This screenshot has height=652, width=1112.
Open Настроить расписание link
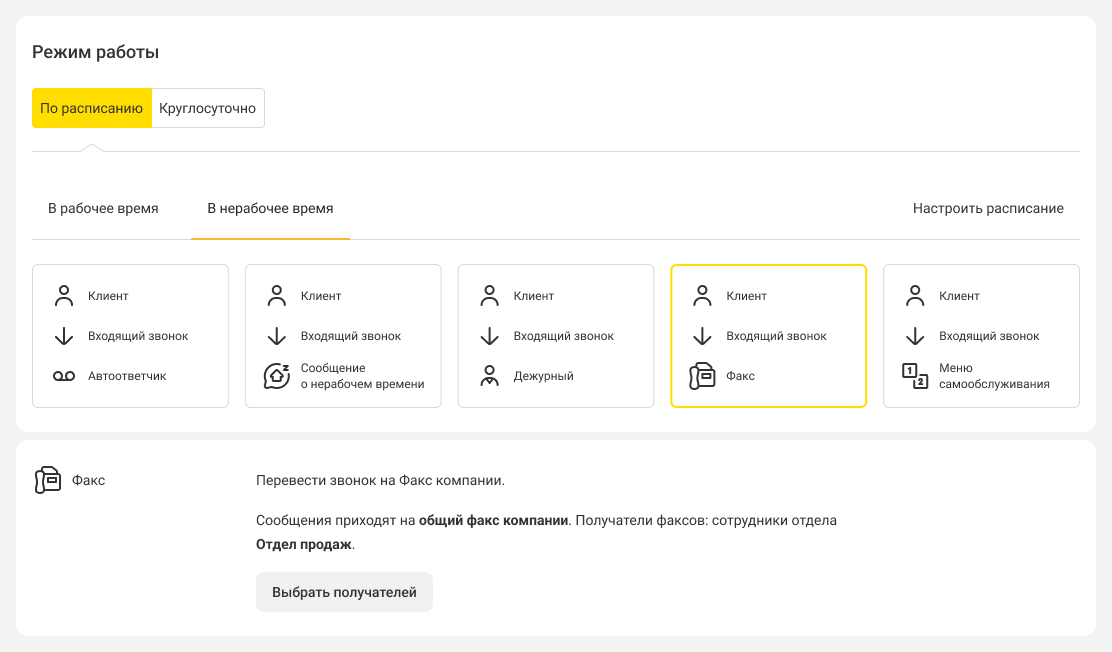tap(988, 209)
